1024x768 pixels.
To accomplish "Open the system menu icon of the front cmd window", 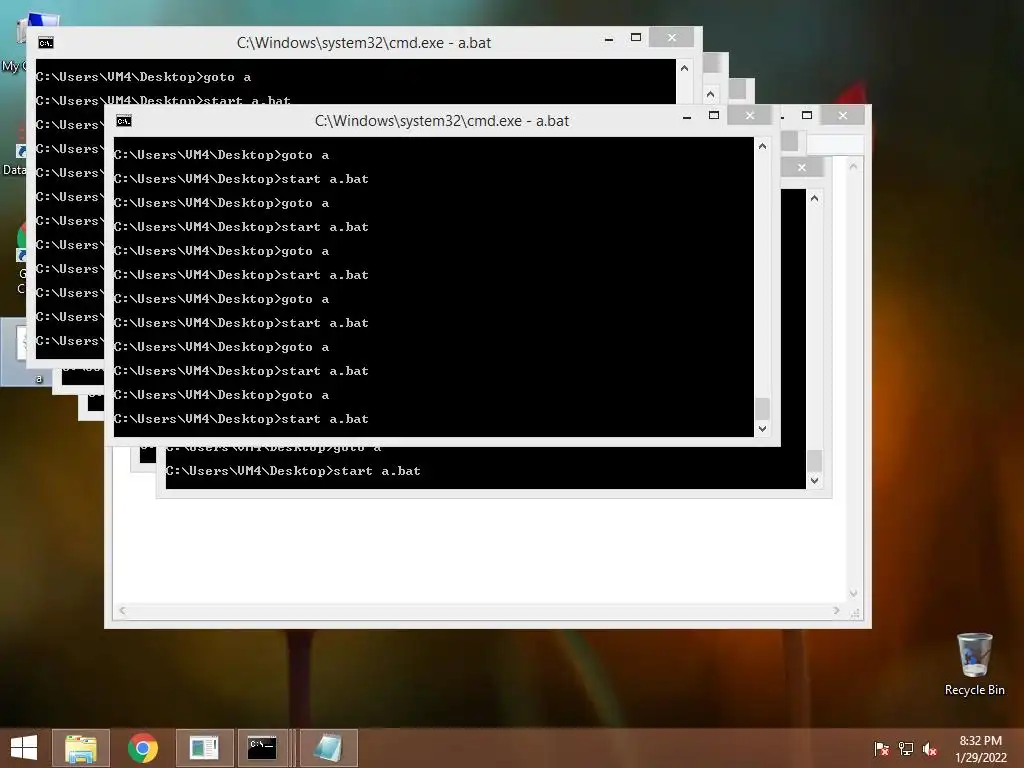I will [x=123, y=121].
